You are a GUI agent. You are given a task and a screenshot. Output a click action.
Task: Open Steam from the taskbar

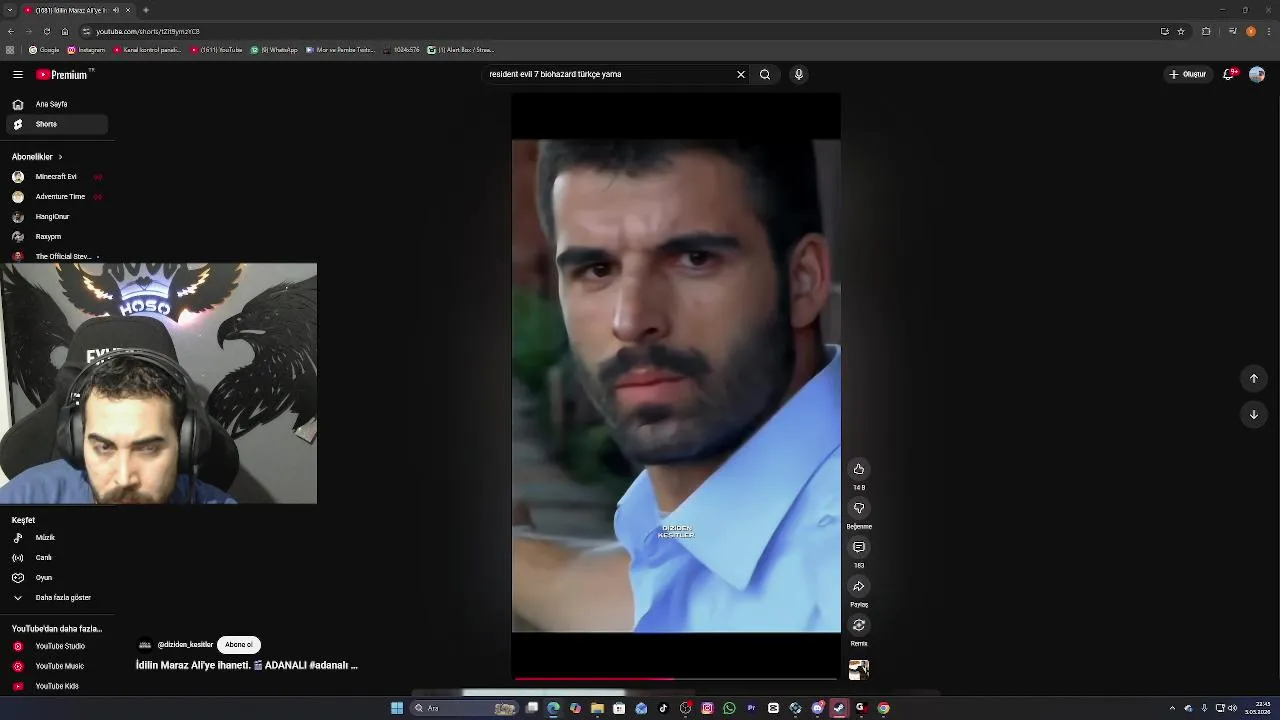coord(839,708)
